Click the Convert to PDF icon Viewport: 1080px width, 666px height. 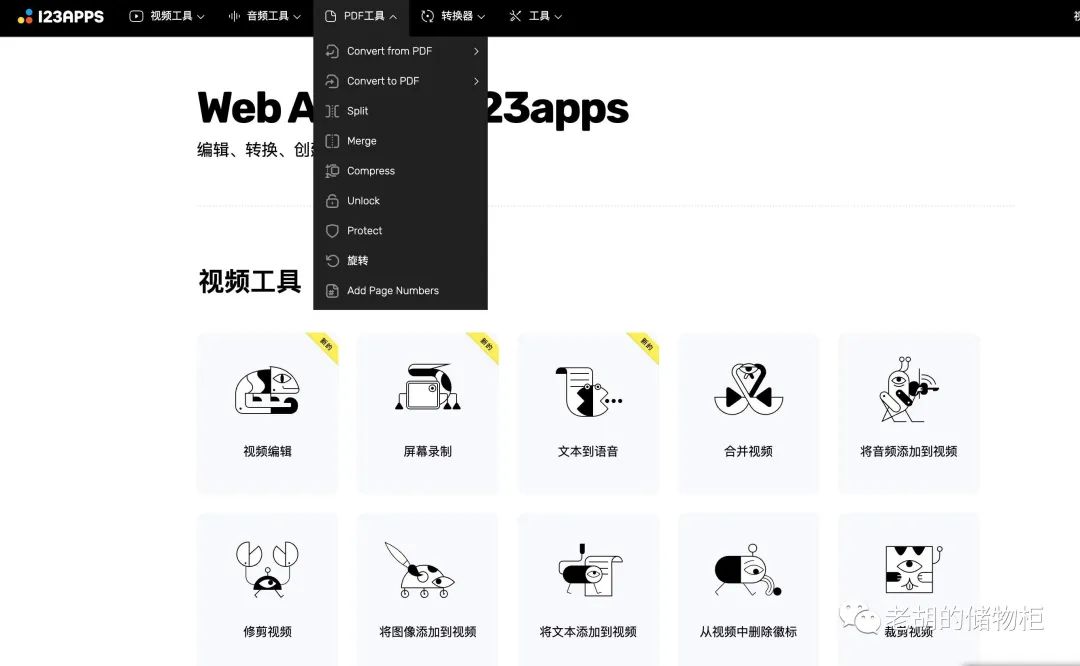click(332, 81)
